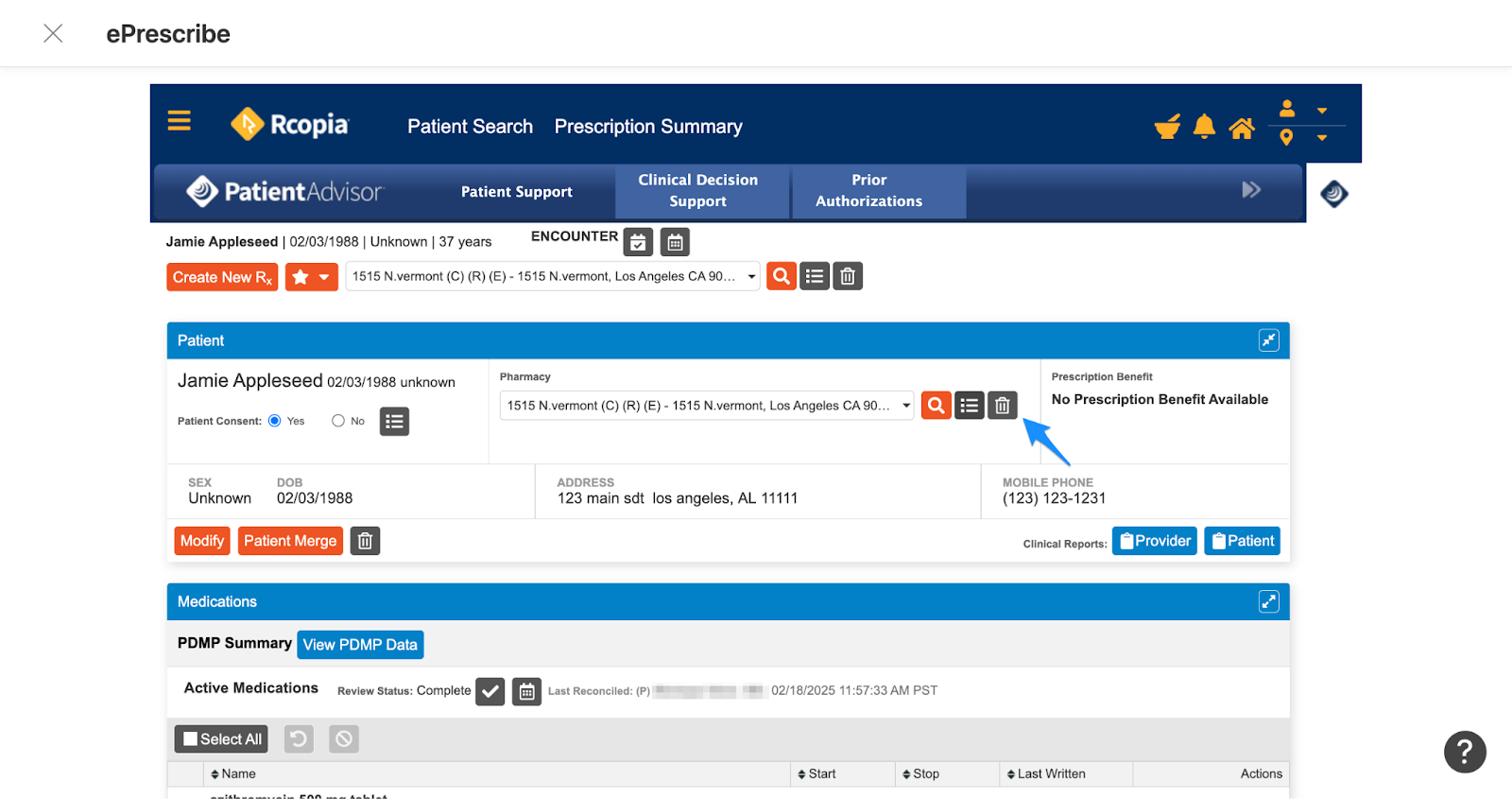Delete patient with trash icon beside Patient Merge
This screenshot has height=799, width=1512.
[366, 541]
